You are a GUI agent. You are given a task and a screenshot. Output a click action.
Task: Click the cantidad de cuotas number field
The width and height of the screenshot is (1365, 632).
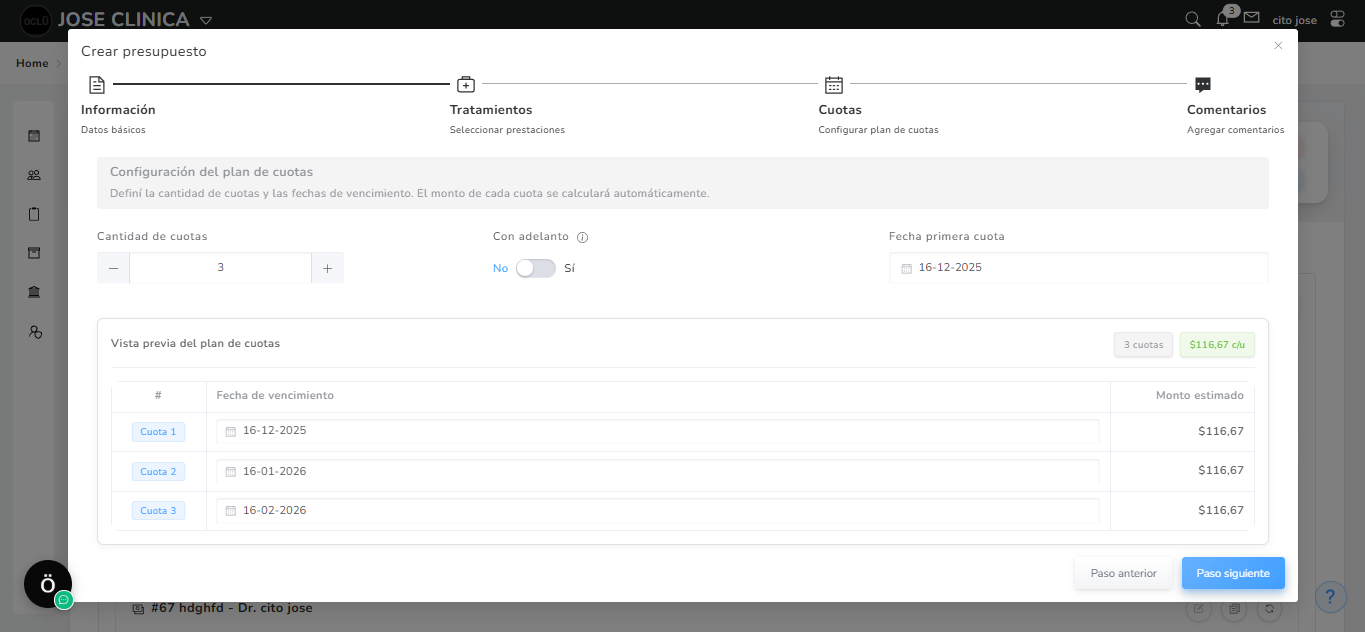coord(220,268)
